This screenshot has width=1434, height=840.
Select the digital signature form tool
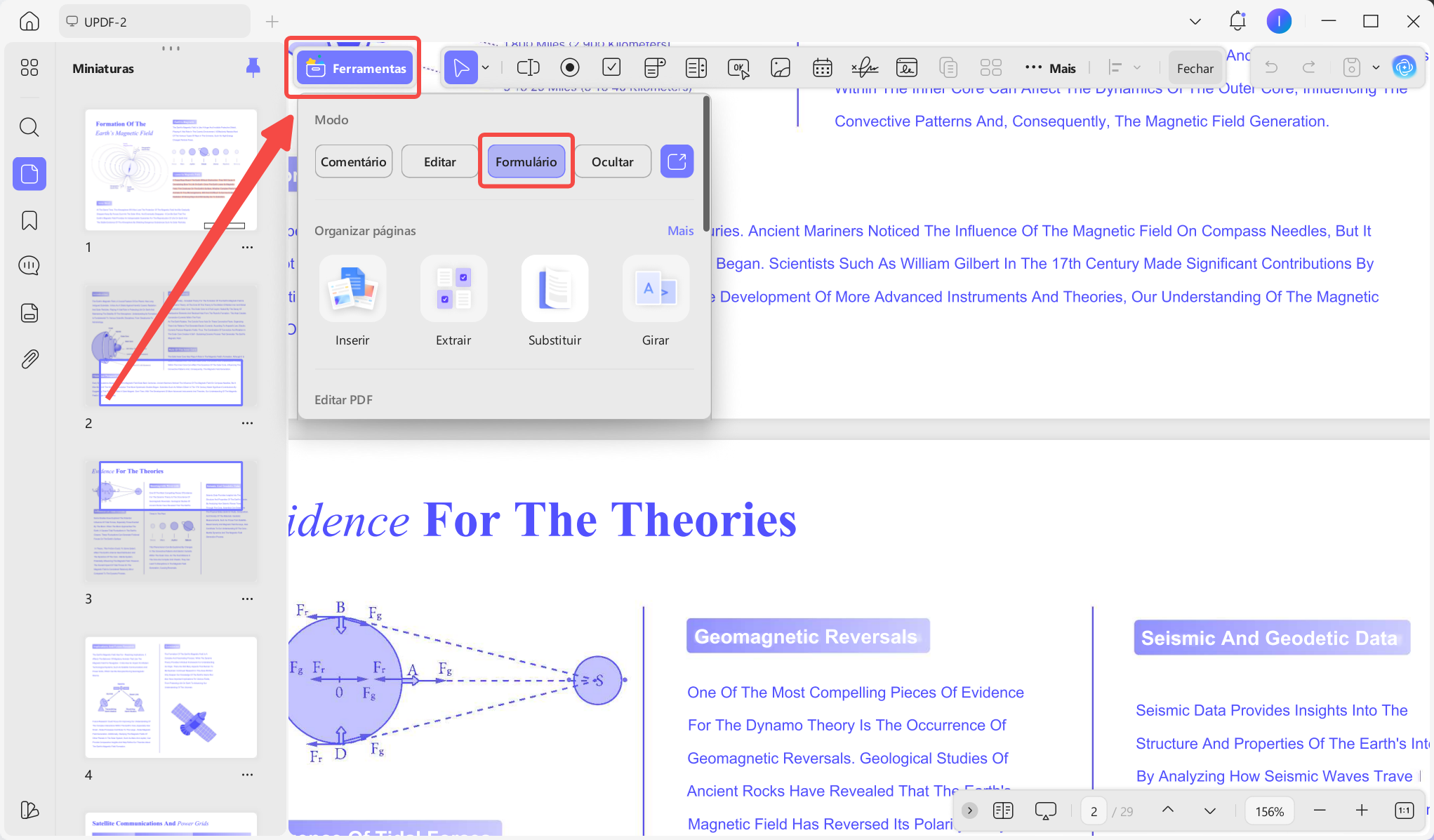tap(907, 67)
